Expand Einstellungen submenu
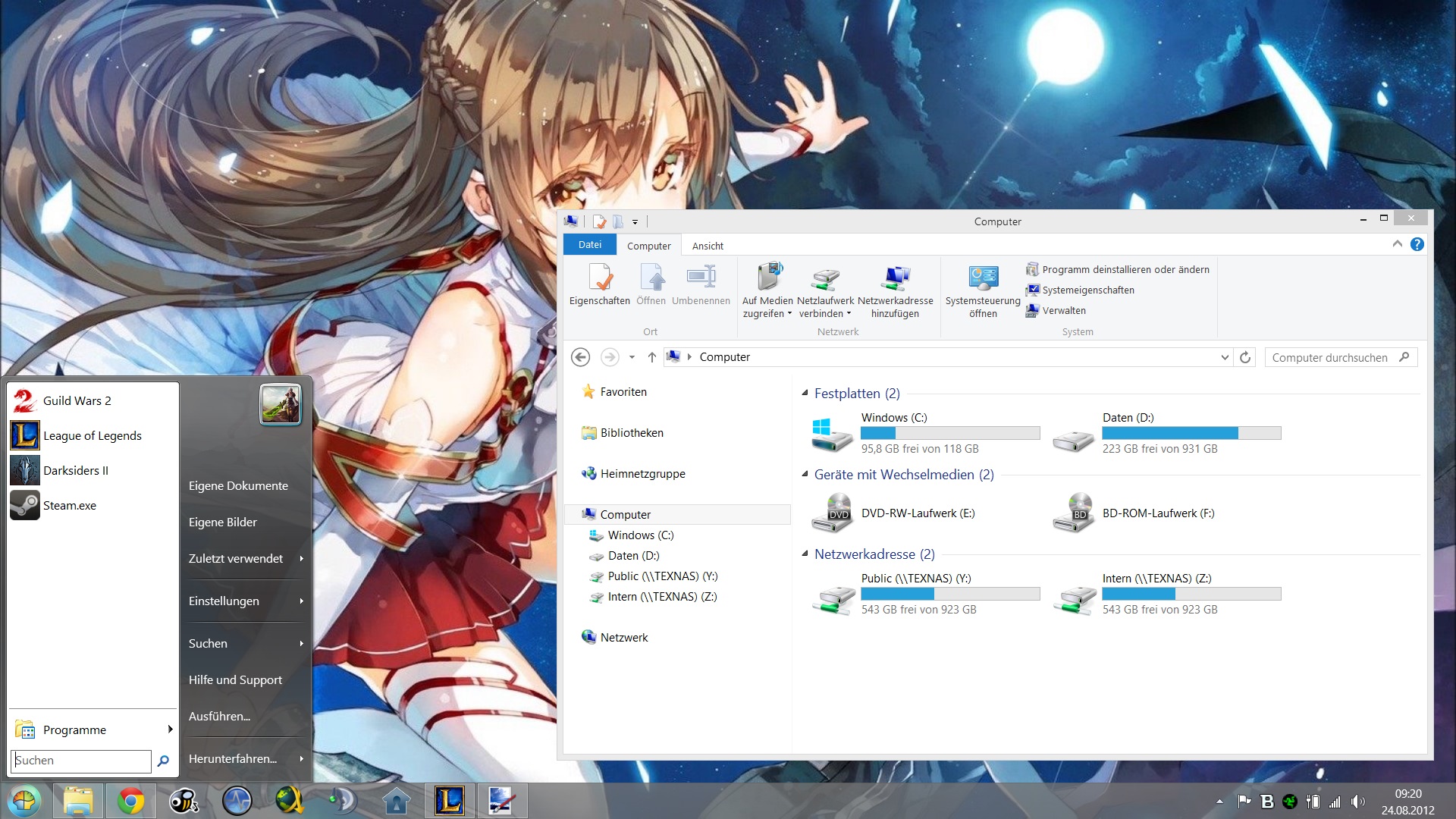 [x=246, y=601]
